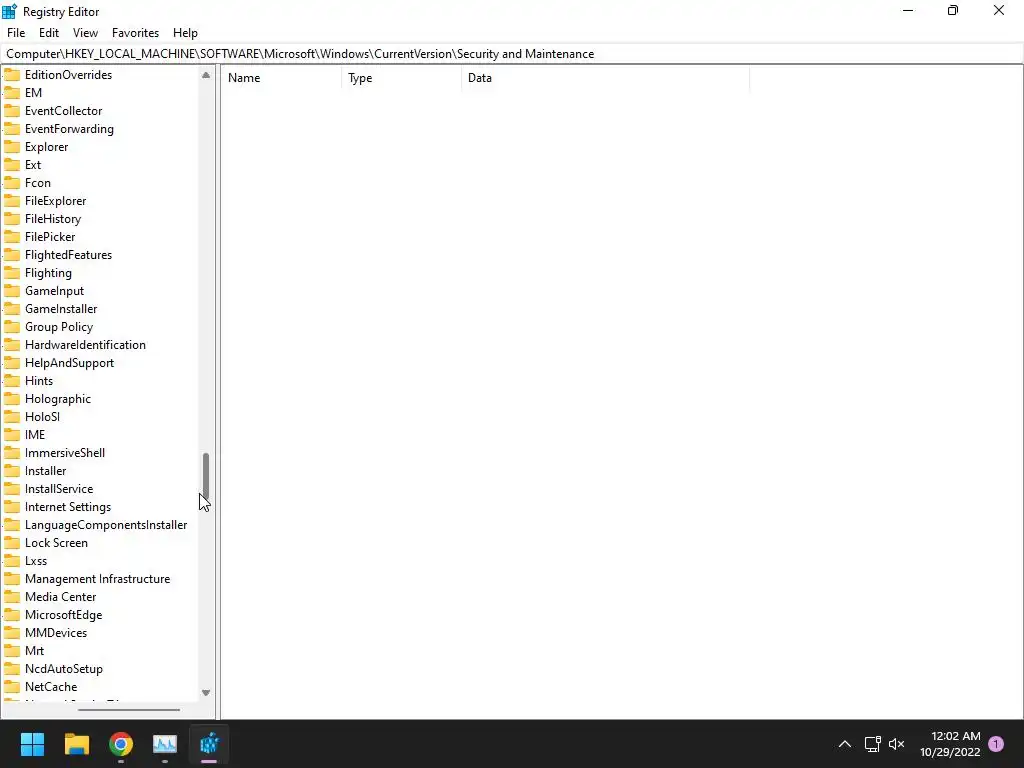Open the File menu
1024x768 pixels.
pos(16,33)
